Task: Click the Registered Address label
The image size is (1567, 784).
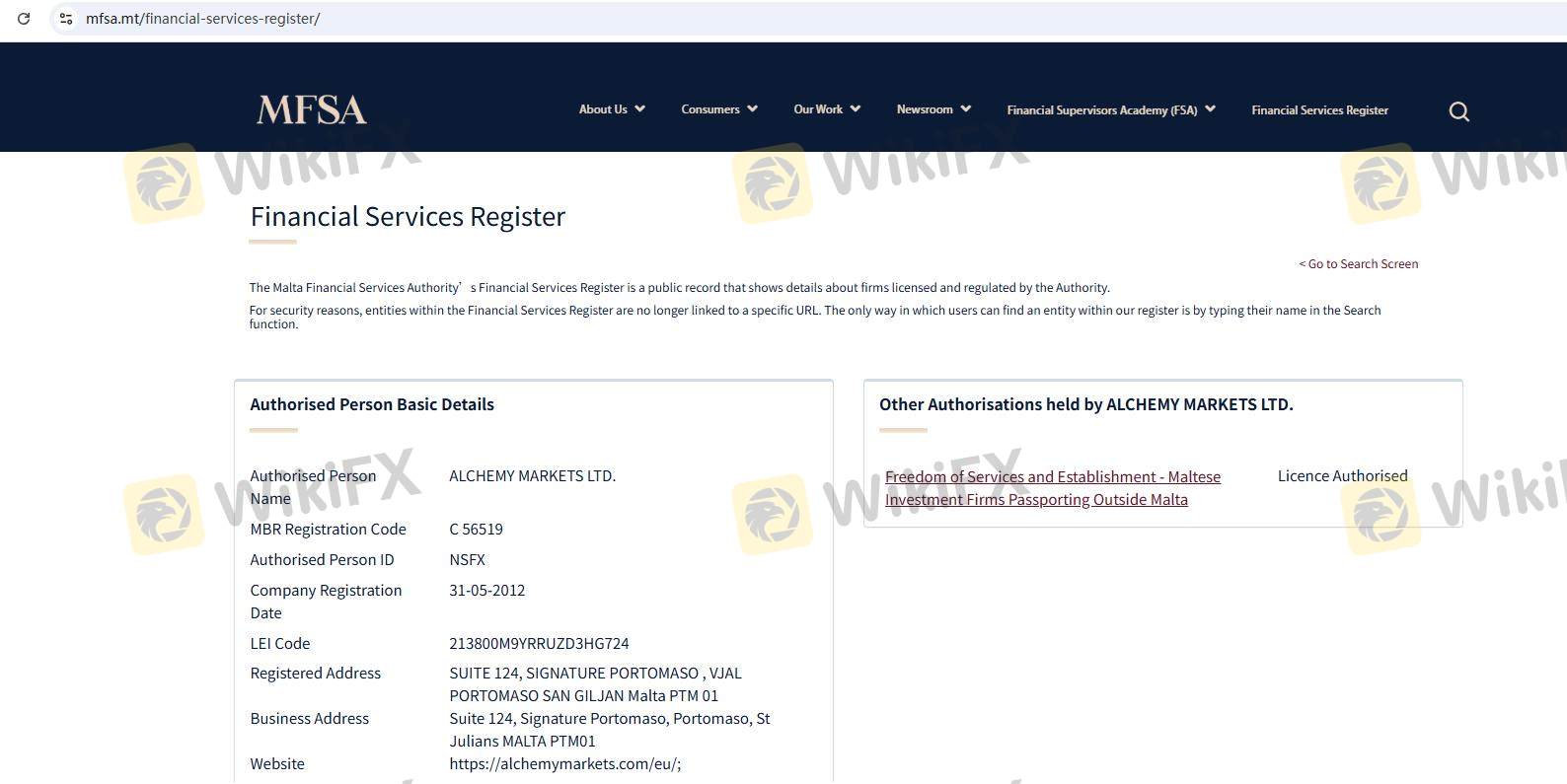Action: coord(315,674)
